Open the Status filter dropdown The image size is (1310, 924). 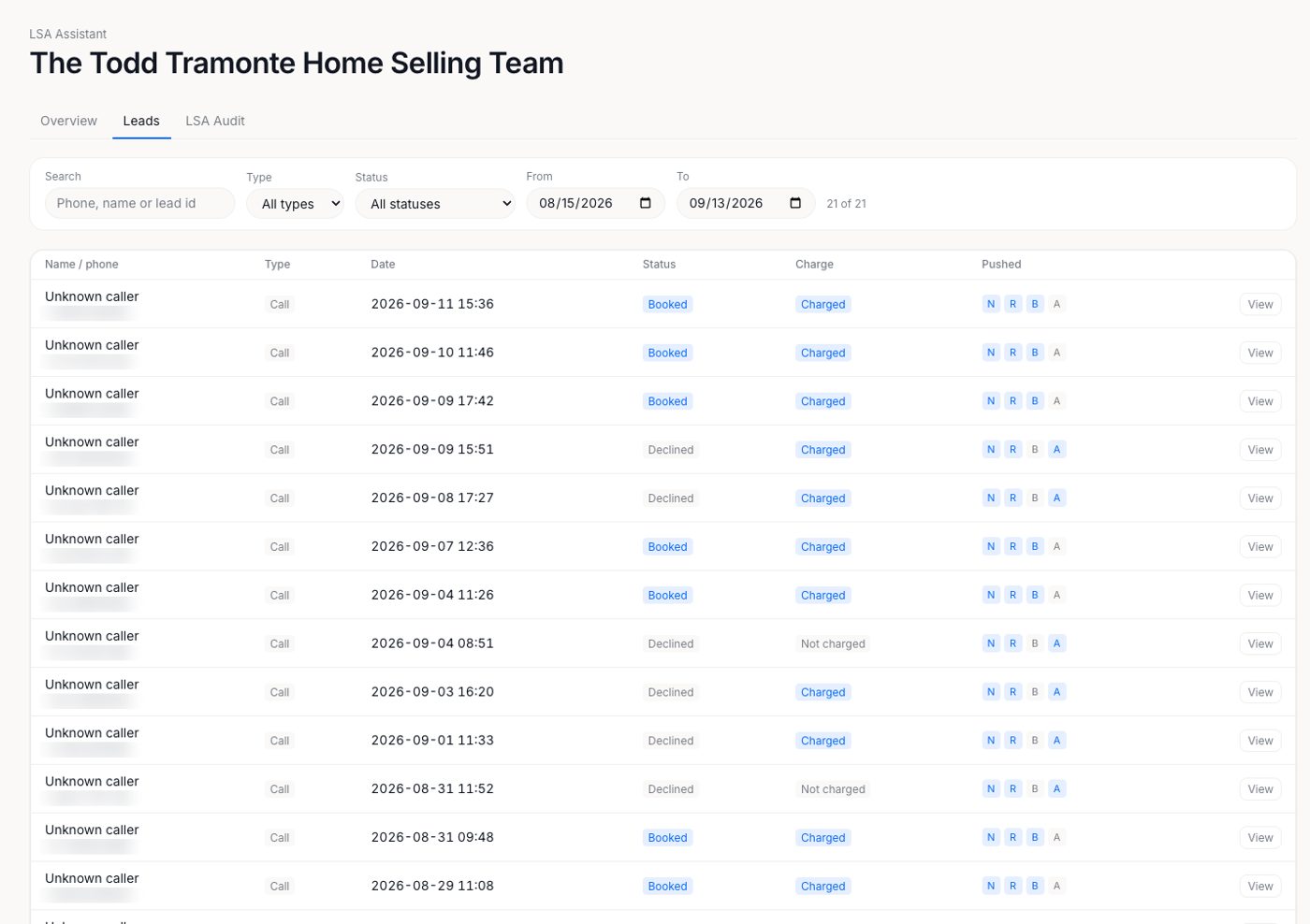pos(435,204)
